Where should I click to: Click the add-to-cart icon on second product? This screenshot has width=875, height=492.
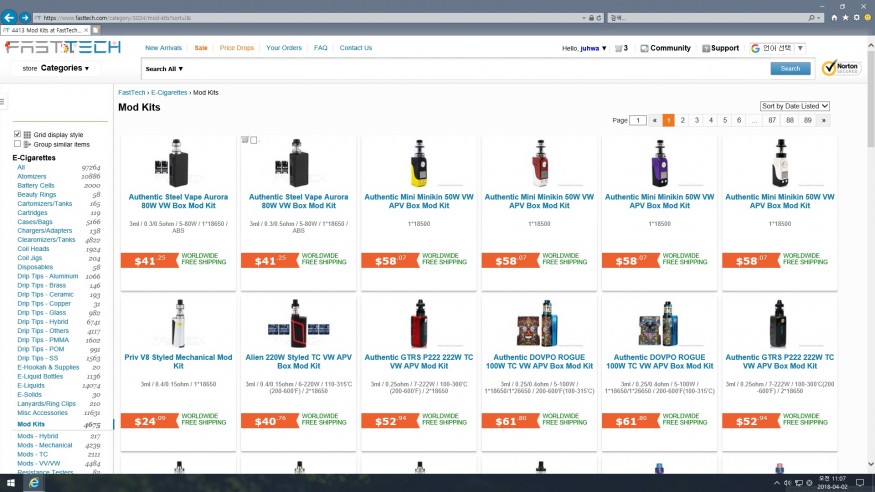245,140
